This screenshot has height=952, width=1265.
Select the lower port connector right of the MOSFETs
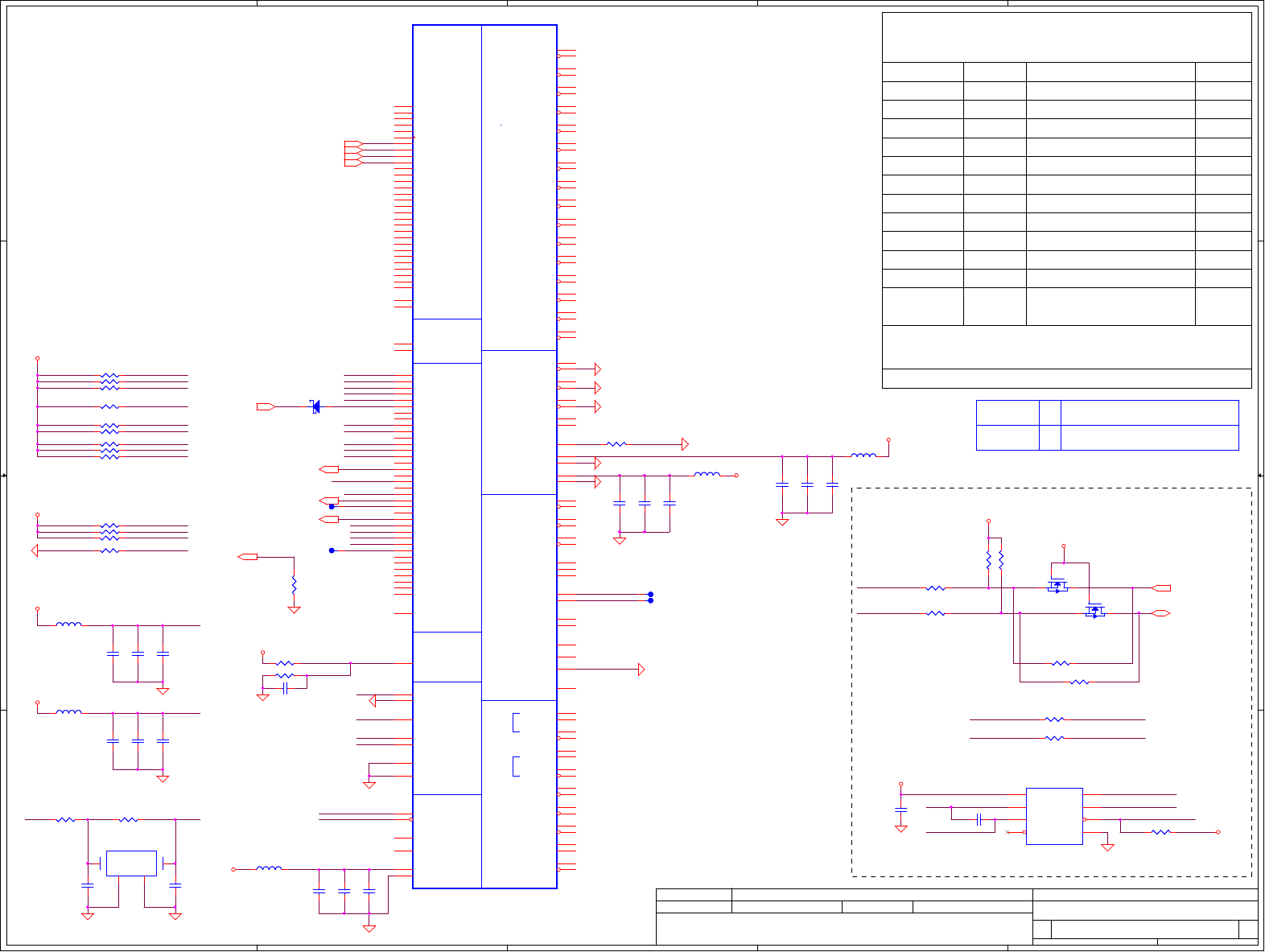1160,613
